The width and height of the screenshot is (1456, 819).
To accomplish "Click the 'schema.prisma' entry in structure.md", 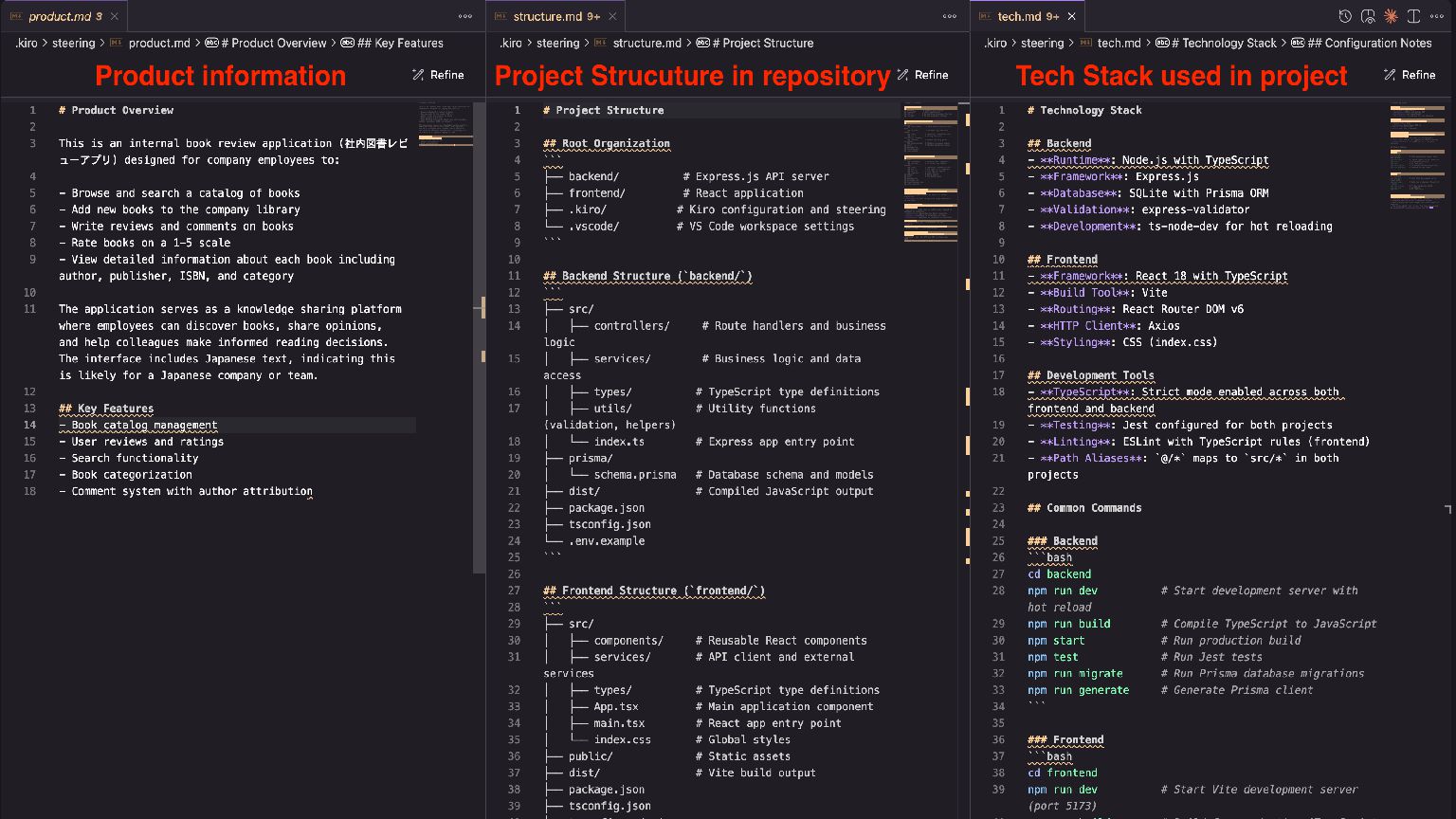I will 635,475.
